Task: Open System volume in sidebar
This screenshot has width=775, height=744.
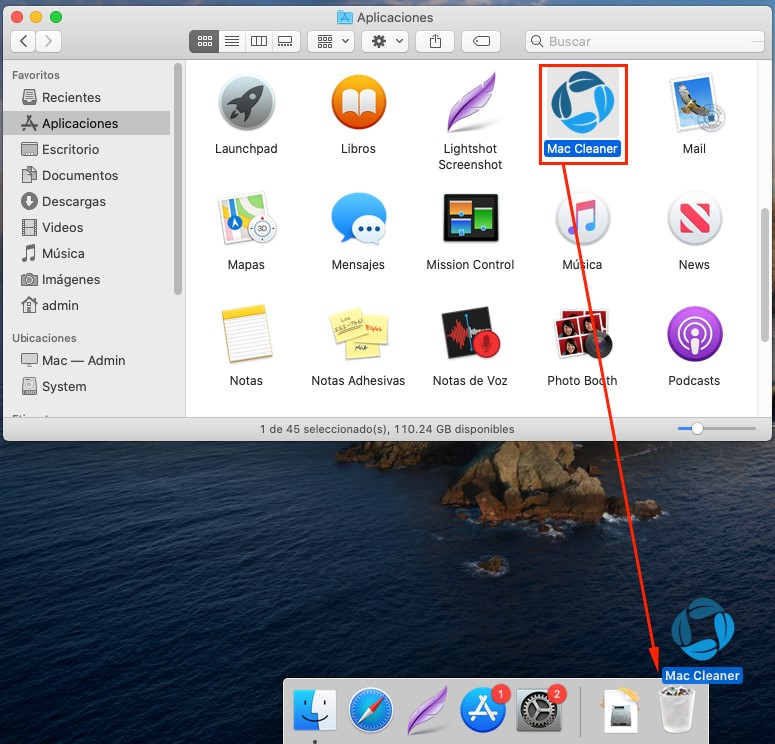Action: [x=86, y=387]
